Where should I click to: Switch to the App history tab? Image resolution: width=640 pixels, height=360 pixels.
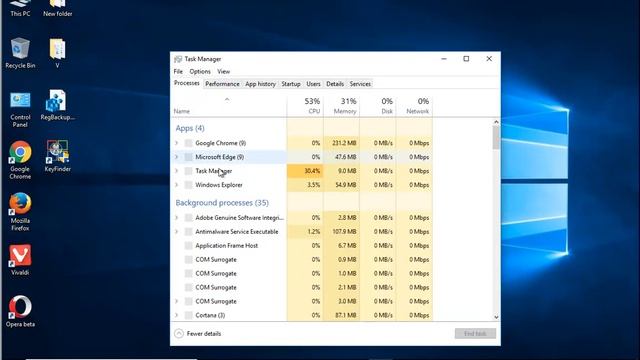tap(260, 84)
